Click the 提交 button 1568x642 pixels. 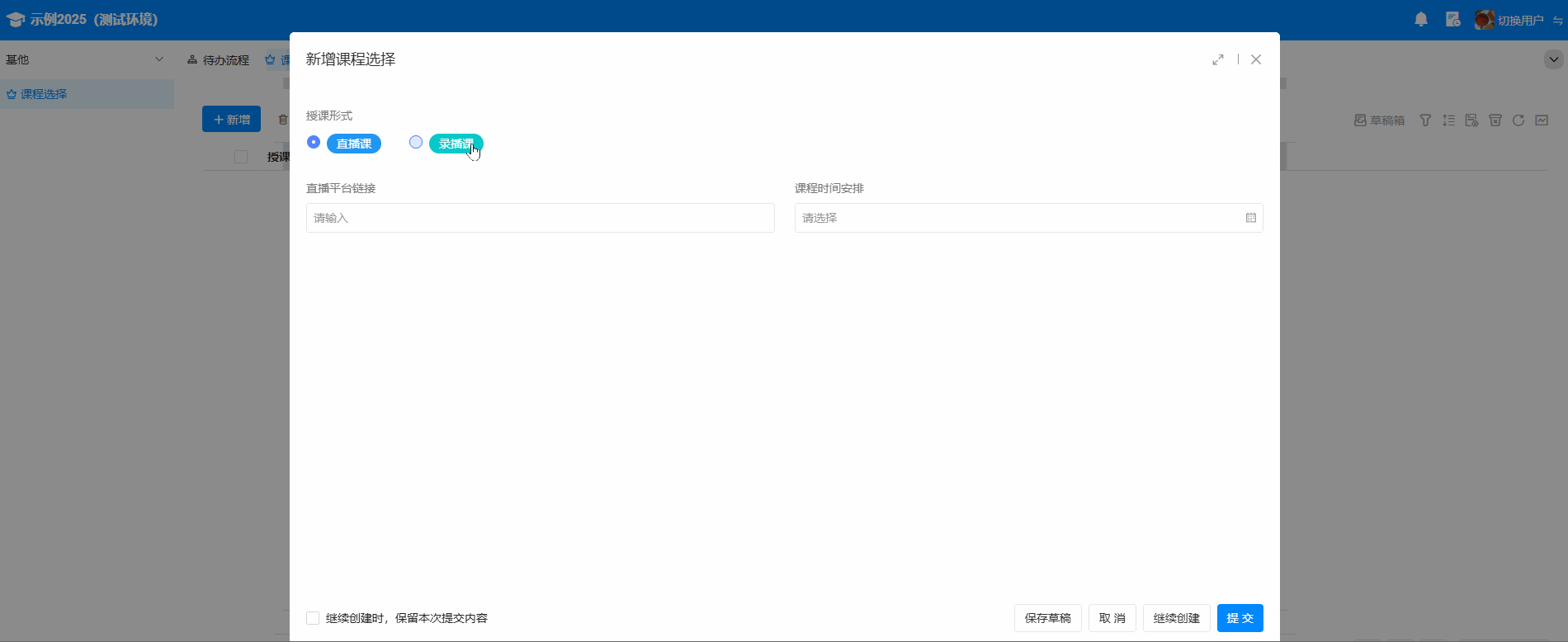(1240, 618)
